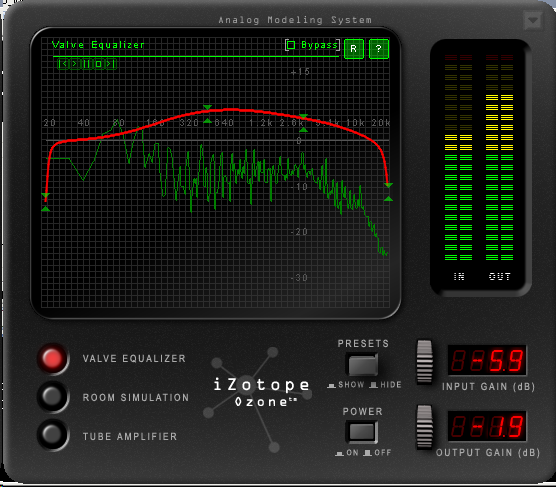
Task: Click the Valve Equalizer label beside the red LED
Action: tap(134, 359)
